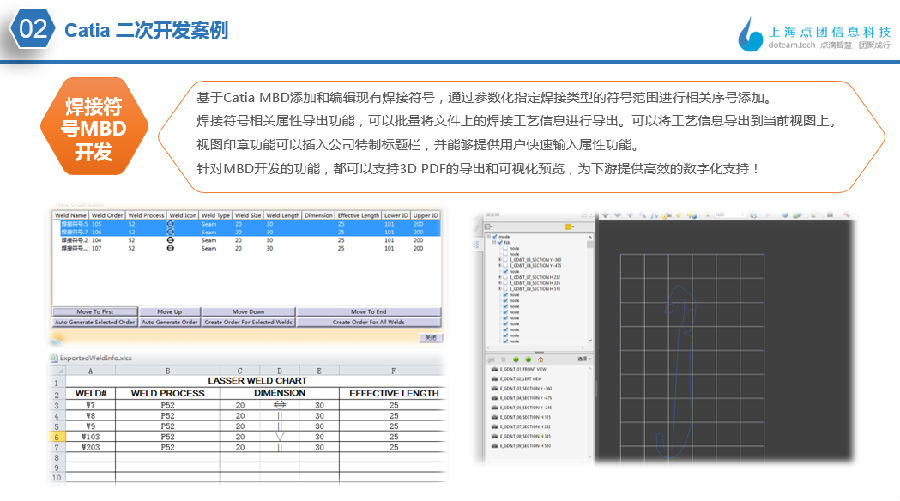This screenshot has height=501, width=900.
Task: Click the camera icon beside FRONT VIEW
Action: [x=495, y=370]
